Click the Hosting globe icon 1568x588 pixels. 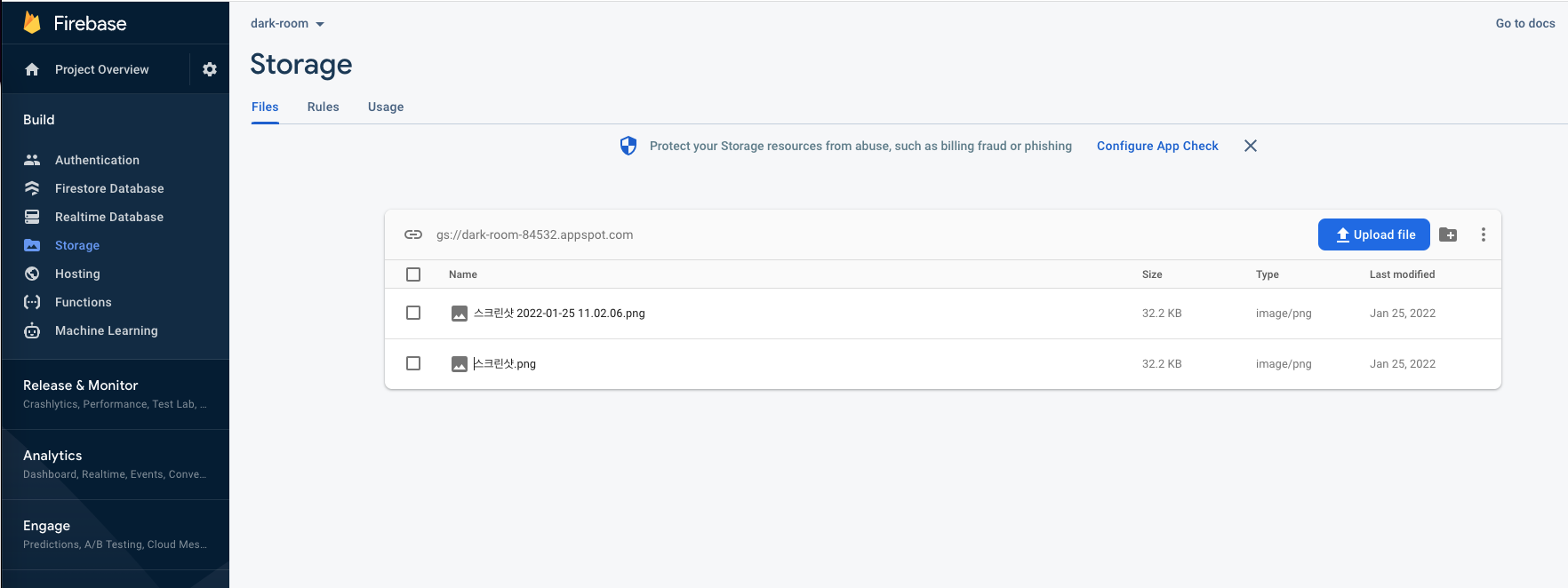click(x=32, y=274)
